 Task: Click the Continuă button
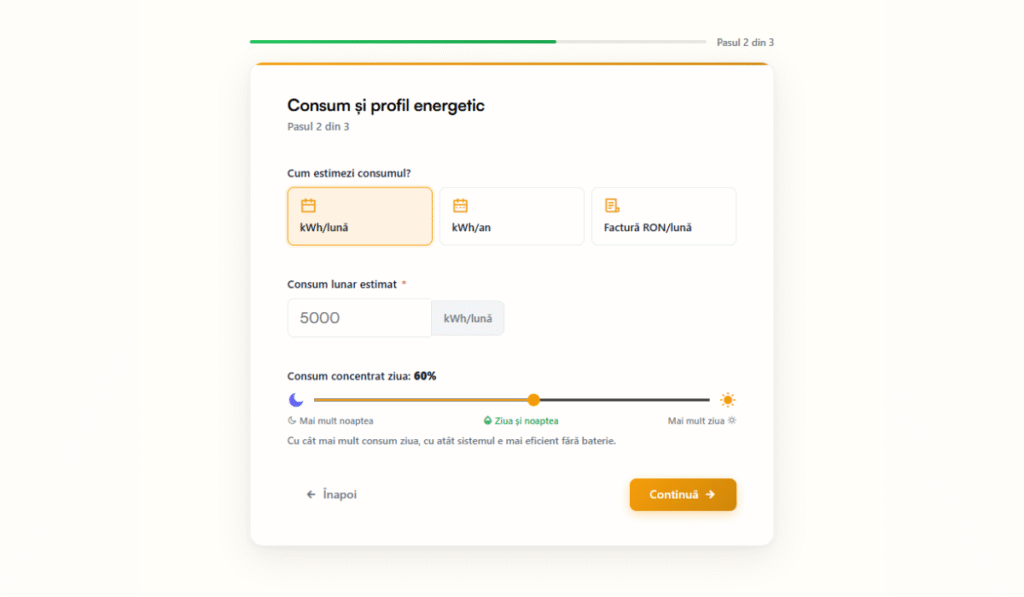(x=683, y=494)
